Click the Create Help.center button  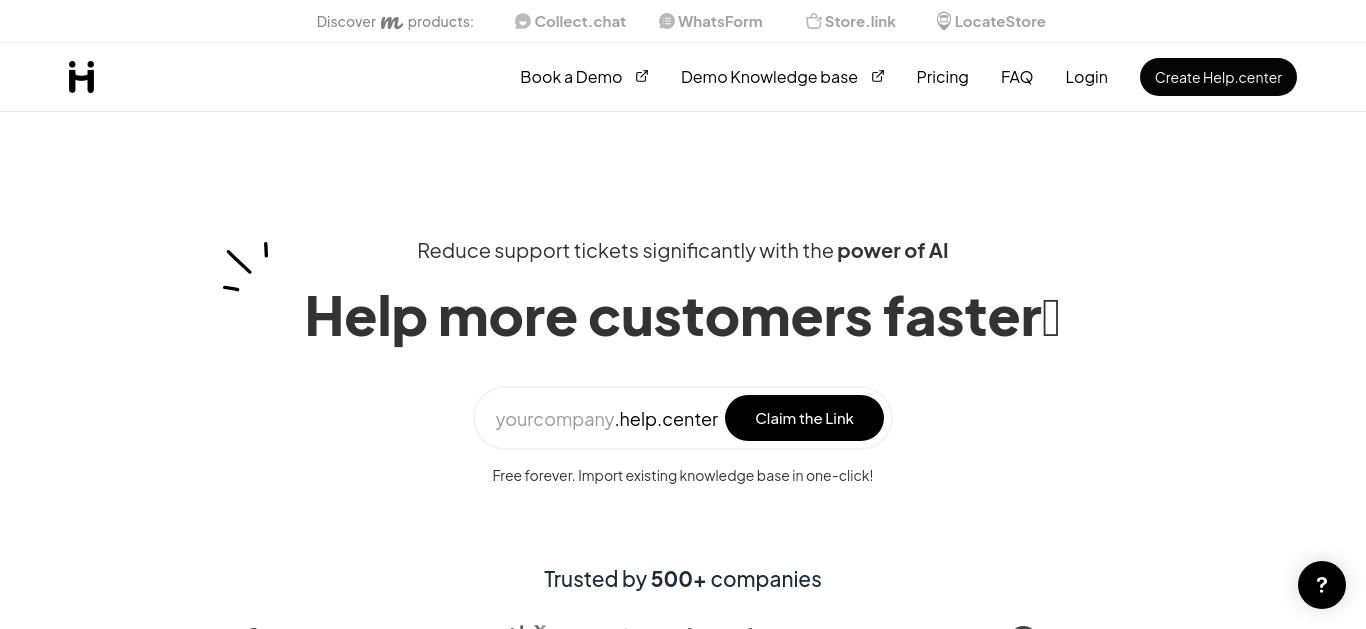1218,77
